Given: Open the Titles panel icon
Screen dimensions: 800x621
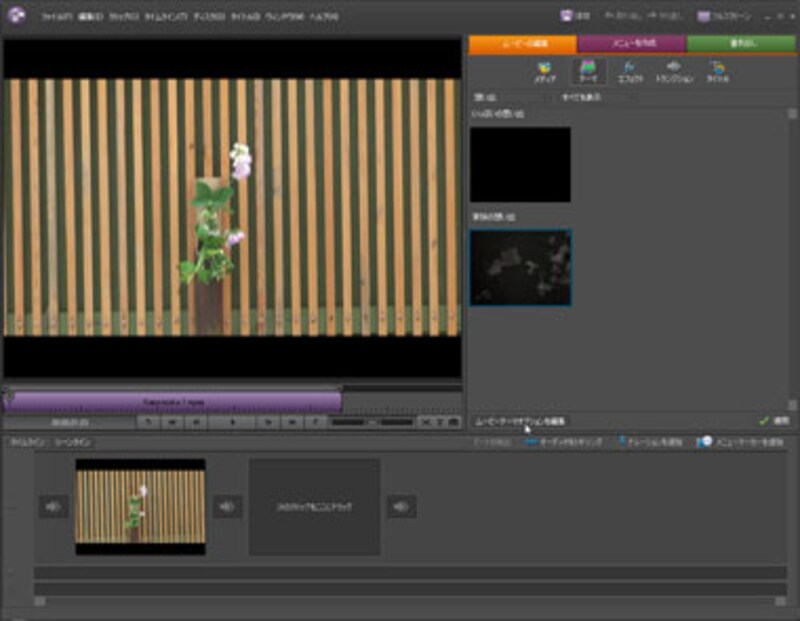Looking at the screenshot, I should pyautogui.click(x=717, y=71).
